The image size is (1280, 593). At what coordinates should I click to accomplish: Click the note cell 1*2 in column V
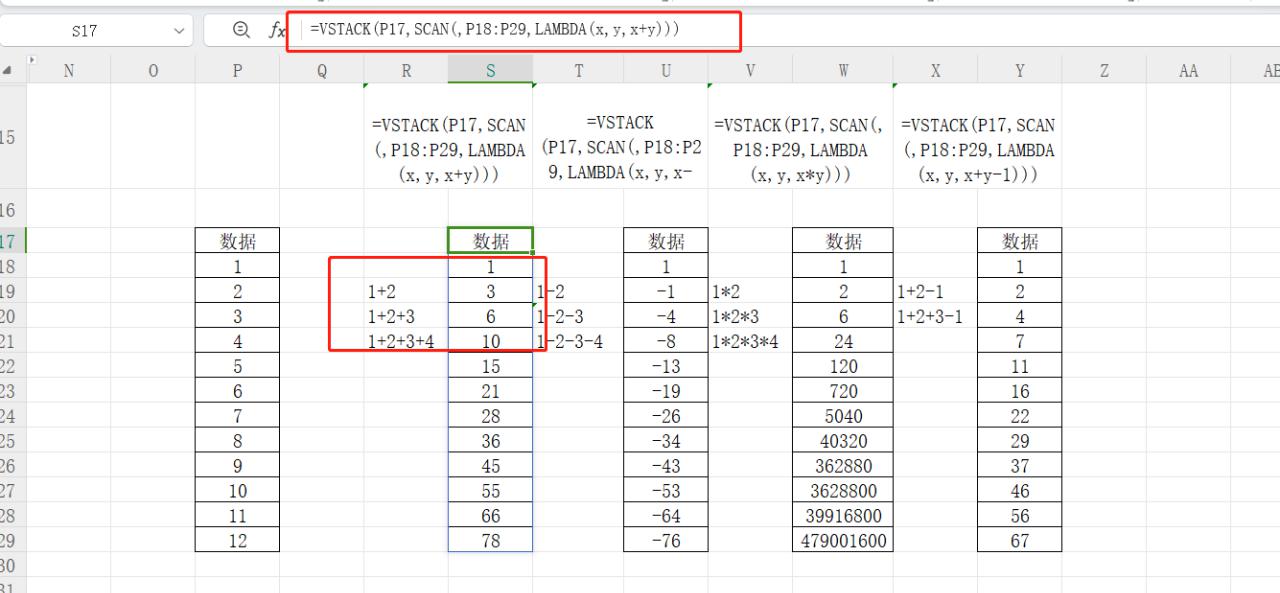coord(750,291)
